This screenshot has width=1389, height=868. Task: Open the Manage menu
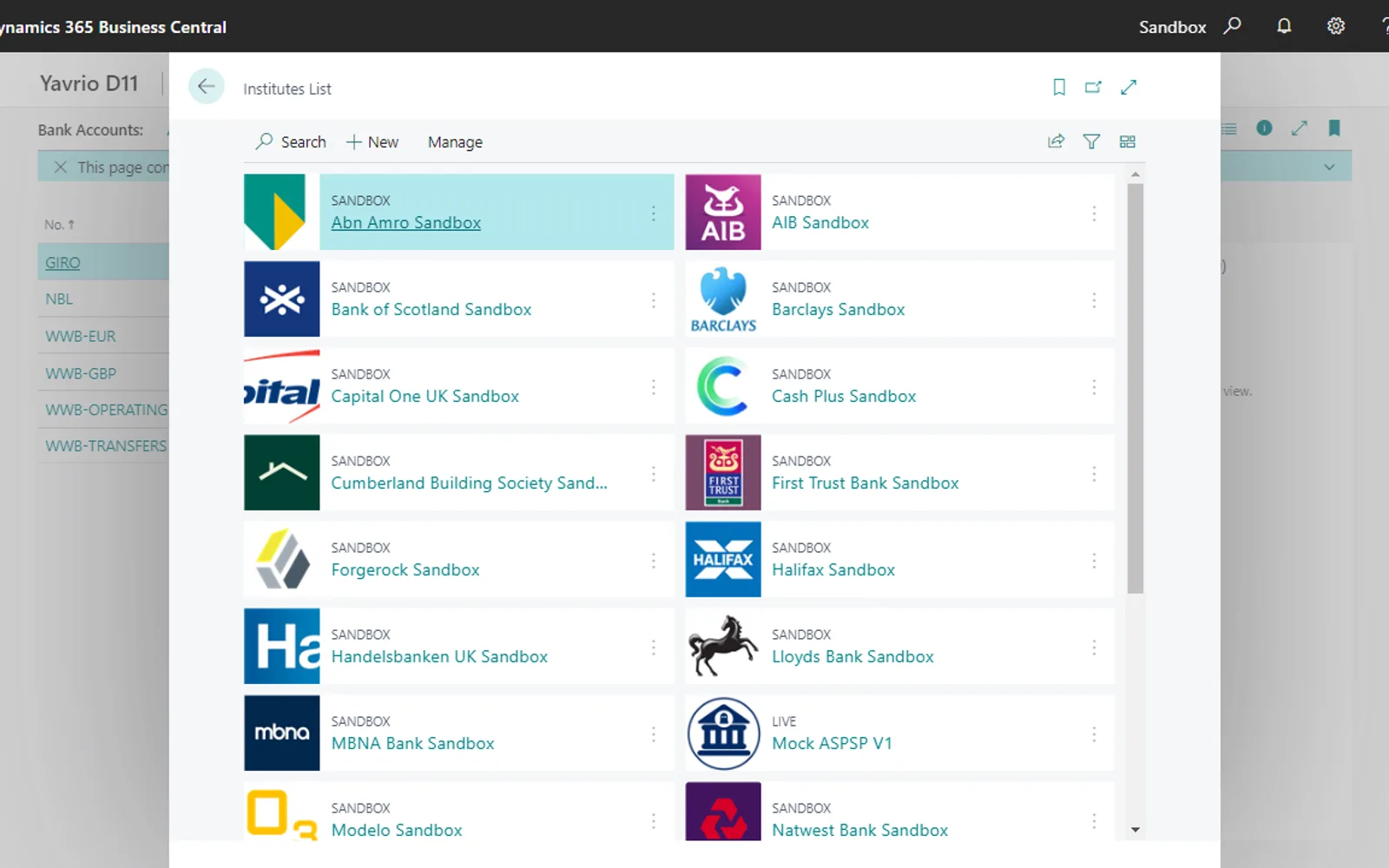click(455, 141)
